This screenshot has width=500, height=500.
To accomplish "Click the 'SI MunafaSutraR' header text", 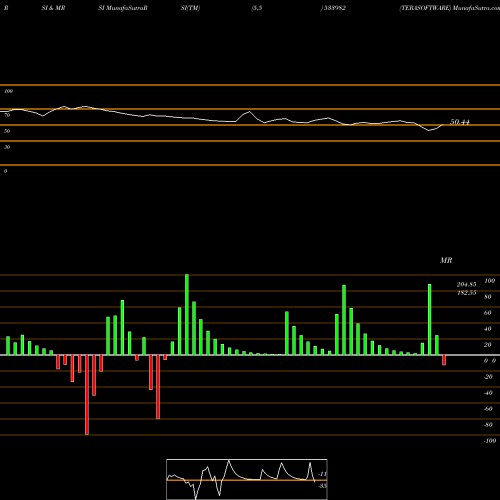I will pos(123,8).
